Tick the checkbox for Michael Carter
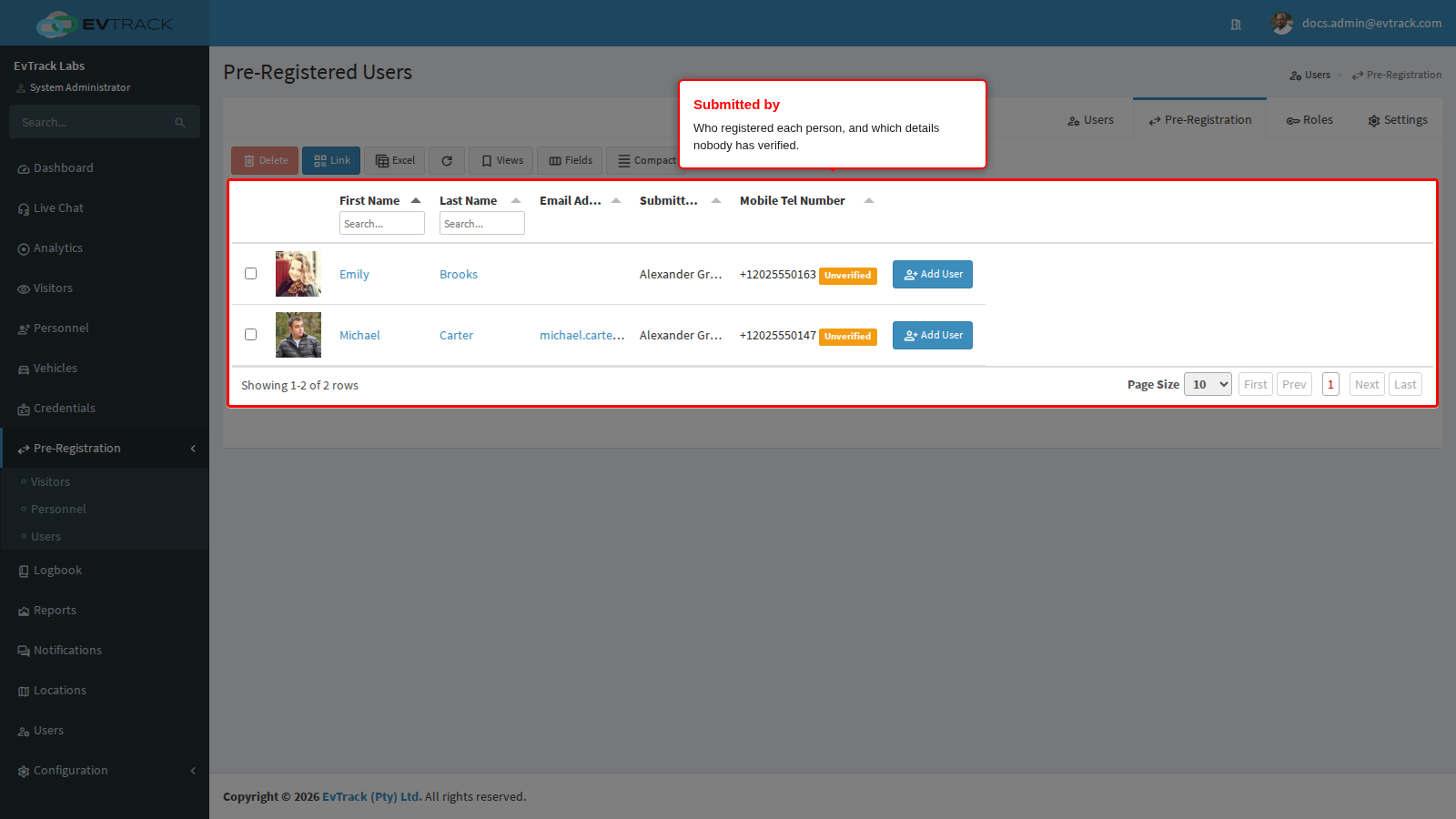This screenshot has height=819, width=1456. (x=250, y=335)
